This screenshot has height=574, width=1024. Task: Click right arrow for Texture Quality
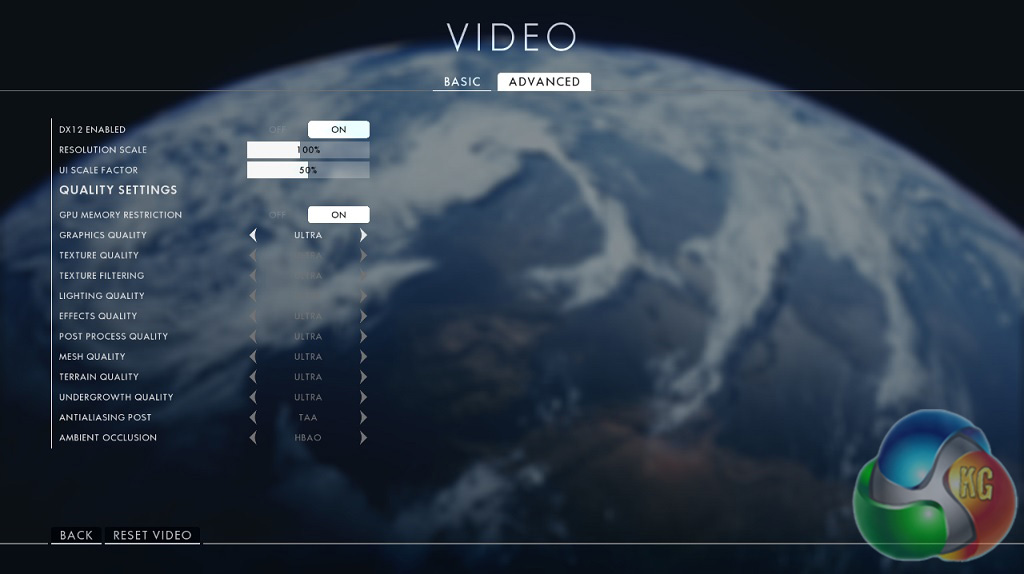pos(364,255)
